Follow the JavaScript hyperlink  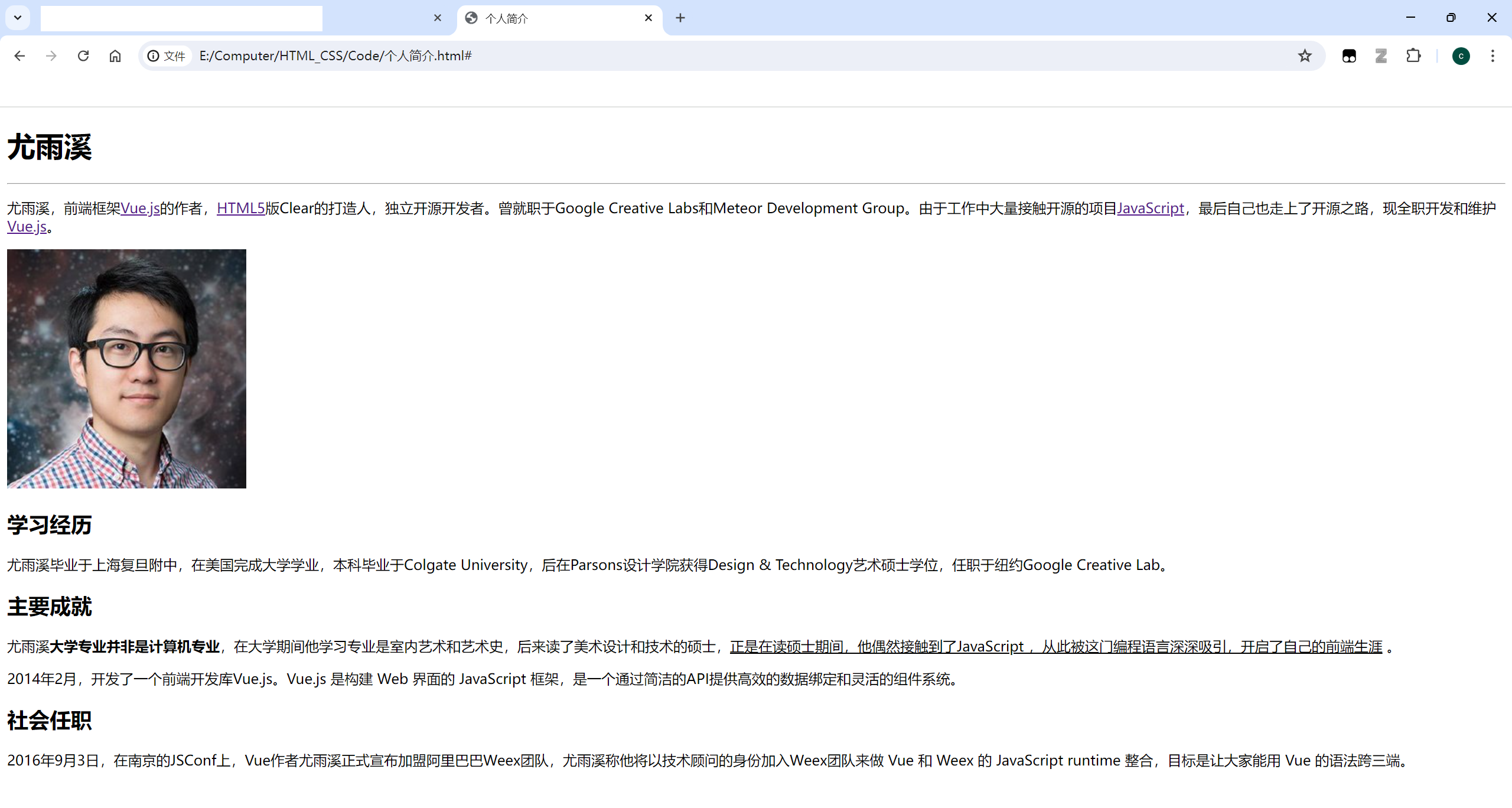coord(1150,208)
